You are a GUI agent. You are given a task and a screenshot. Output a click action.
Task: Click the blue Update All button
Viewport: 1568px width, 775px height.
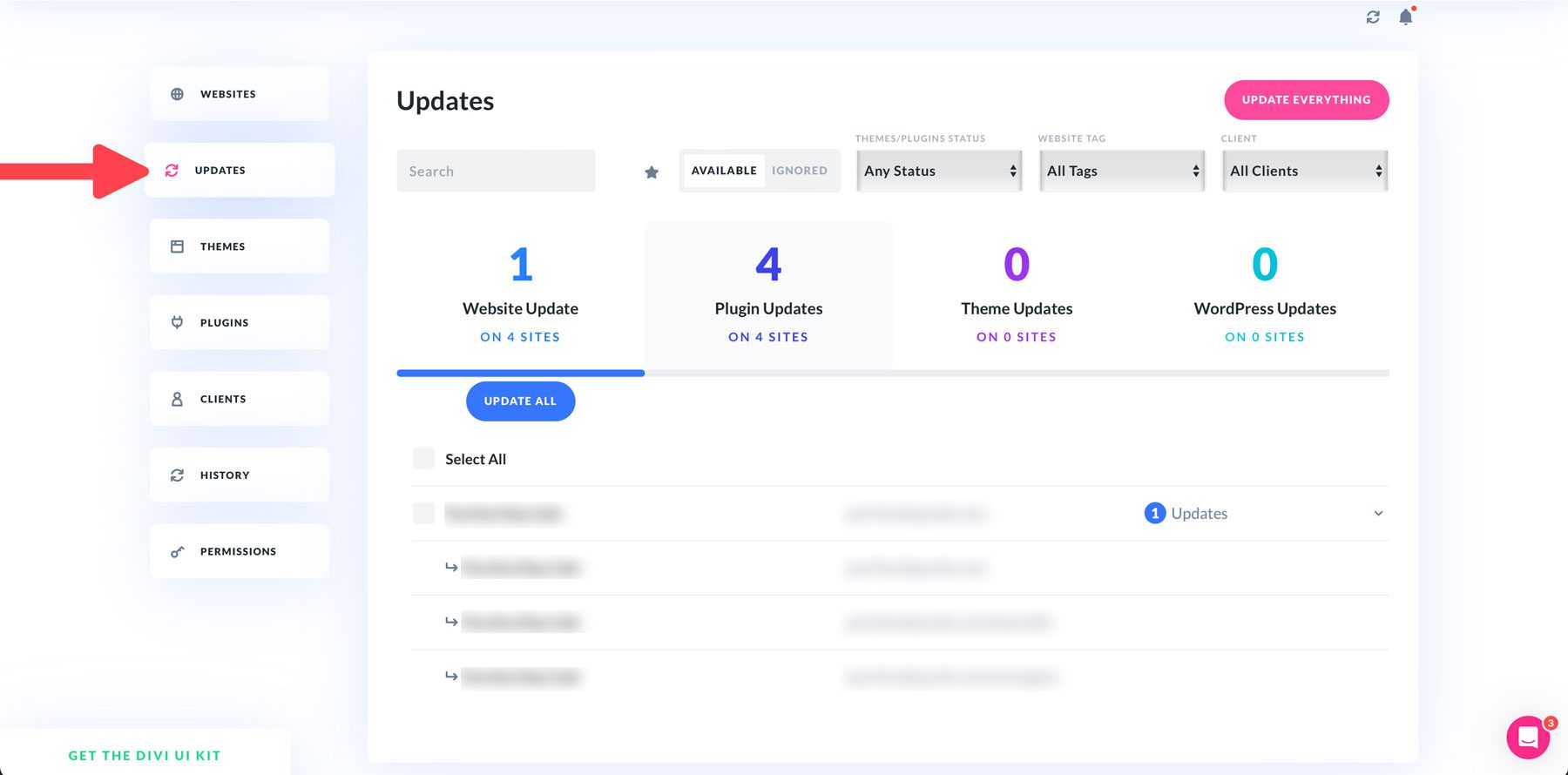[x=520, y=401]
